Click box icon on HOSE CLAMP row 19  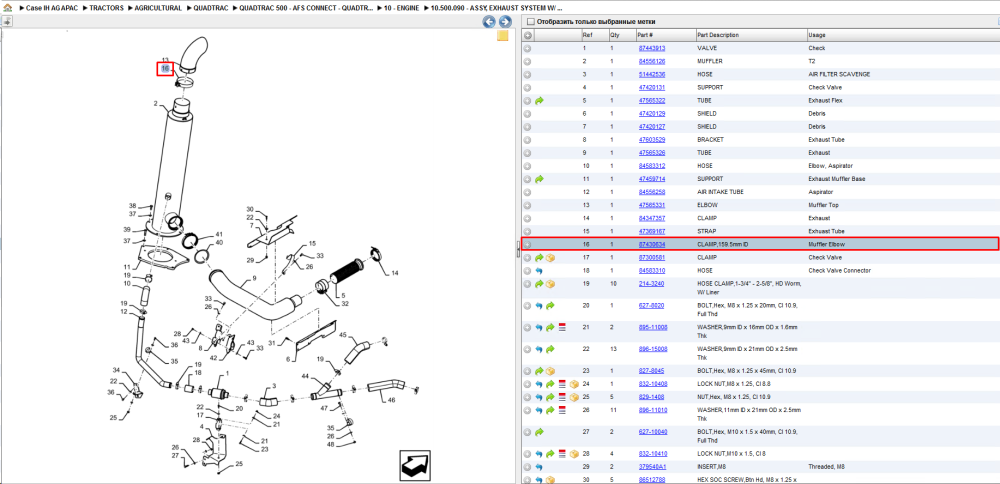(550, 284)
